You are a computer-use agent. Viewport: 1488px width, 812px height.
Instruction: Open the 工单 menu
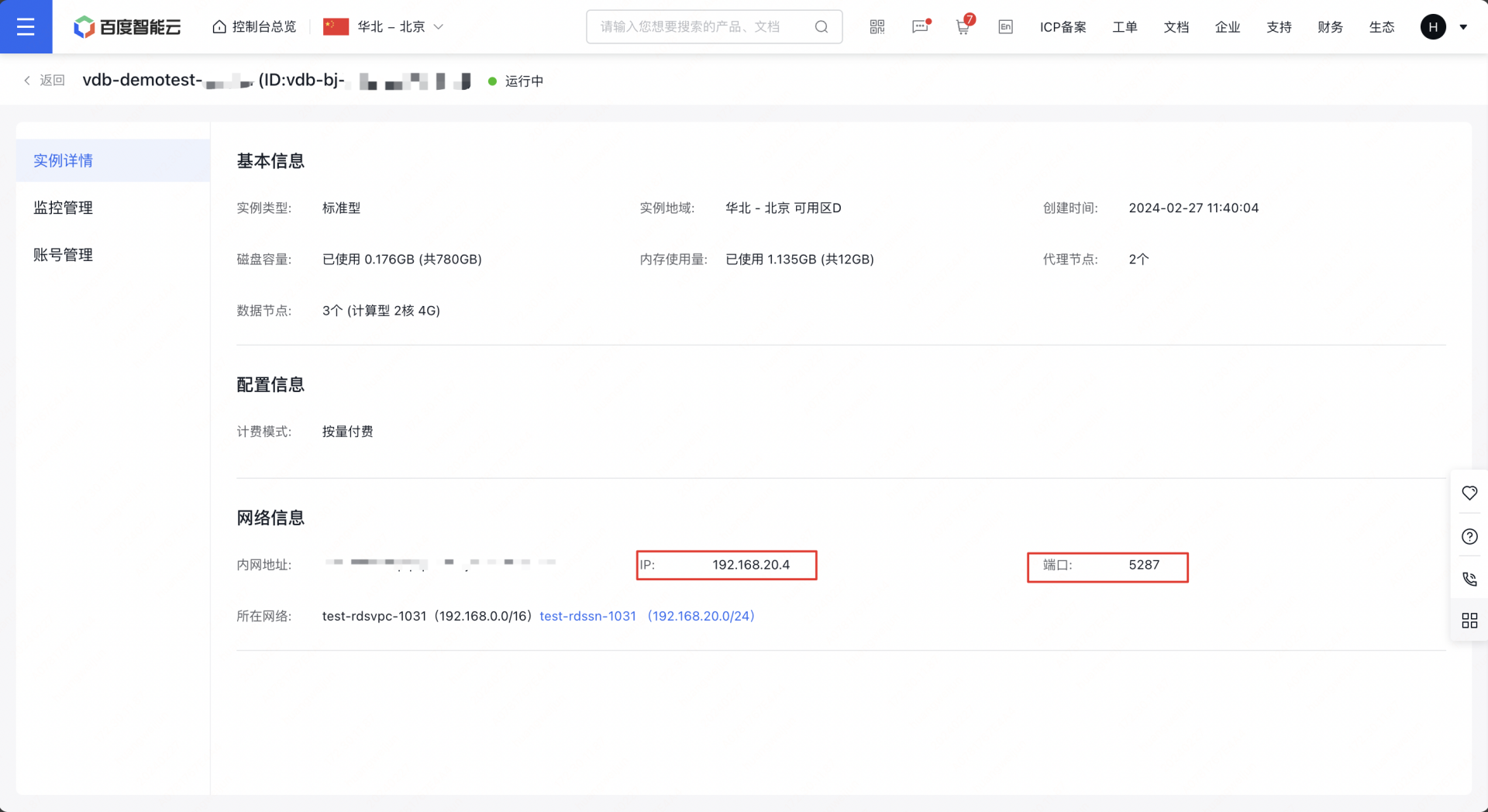click(x=1125, y=27)
